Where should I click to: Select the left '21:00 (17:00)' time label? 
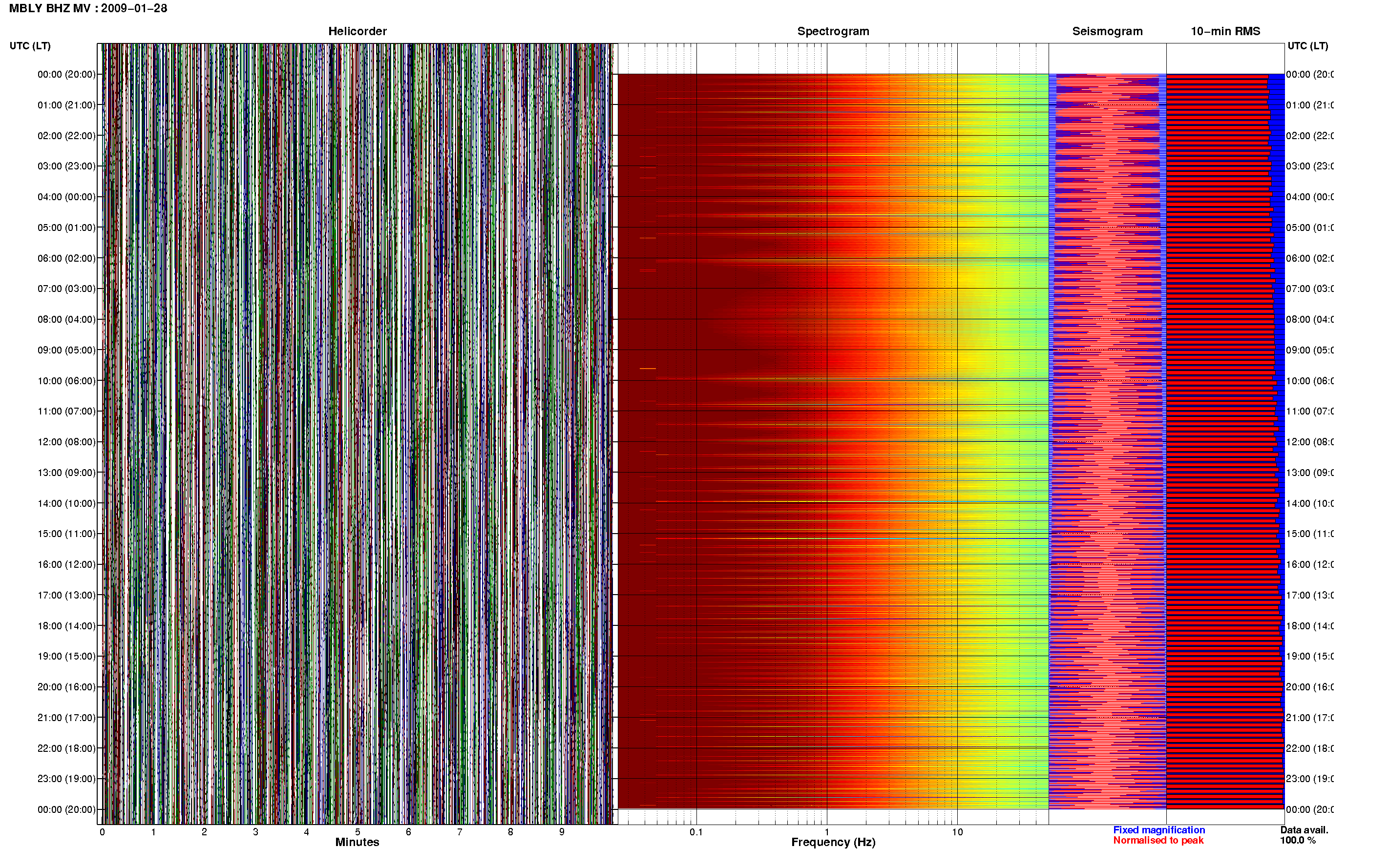pyautogui.click(x=66, y=718)
